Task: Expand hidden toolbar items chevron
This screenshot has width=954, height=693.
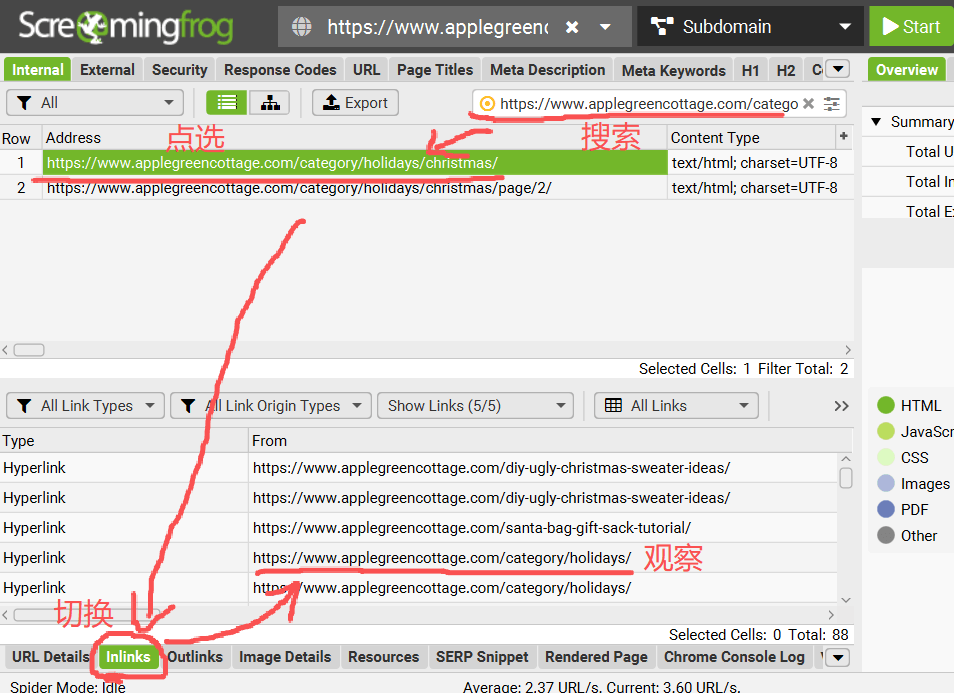Action: [841, 406]
